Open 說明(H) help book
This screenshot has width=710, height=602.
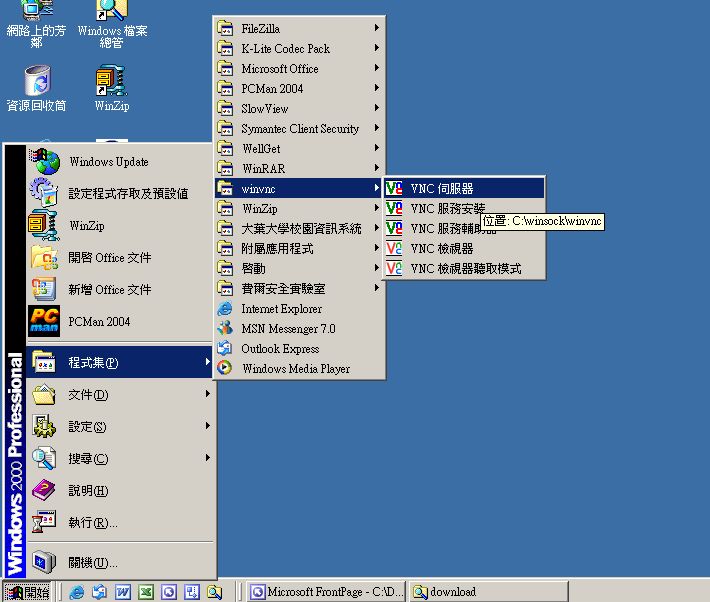pos(120,491)
